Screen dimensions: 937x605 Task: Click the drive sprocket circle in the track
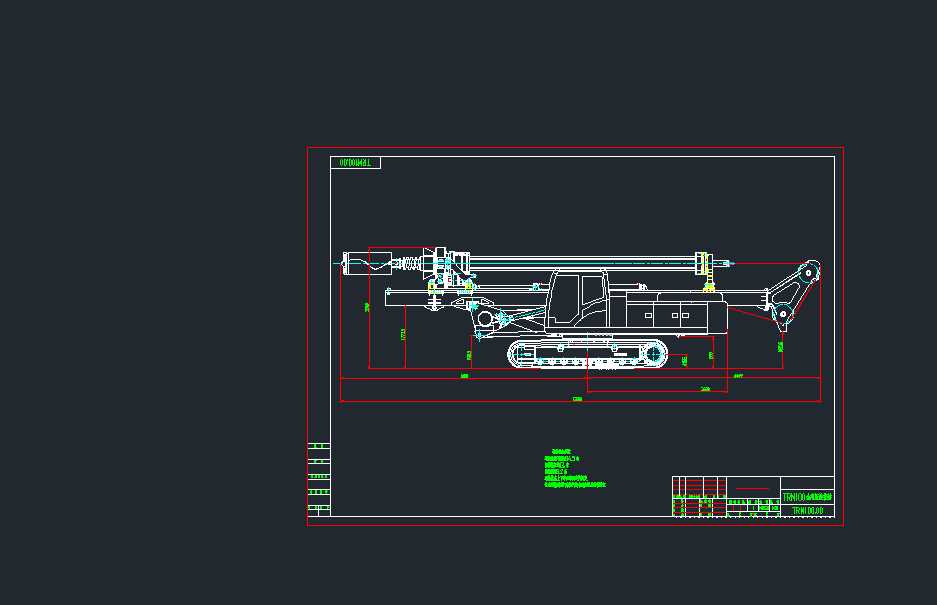pyautogui.click(x=652, y=354)
